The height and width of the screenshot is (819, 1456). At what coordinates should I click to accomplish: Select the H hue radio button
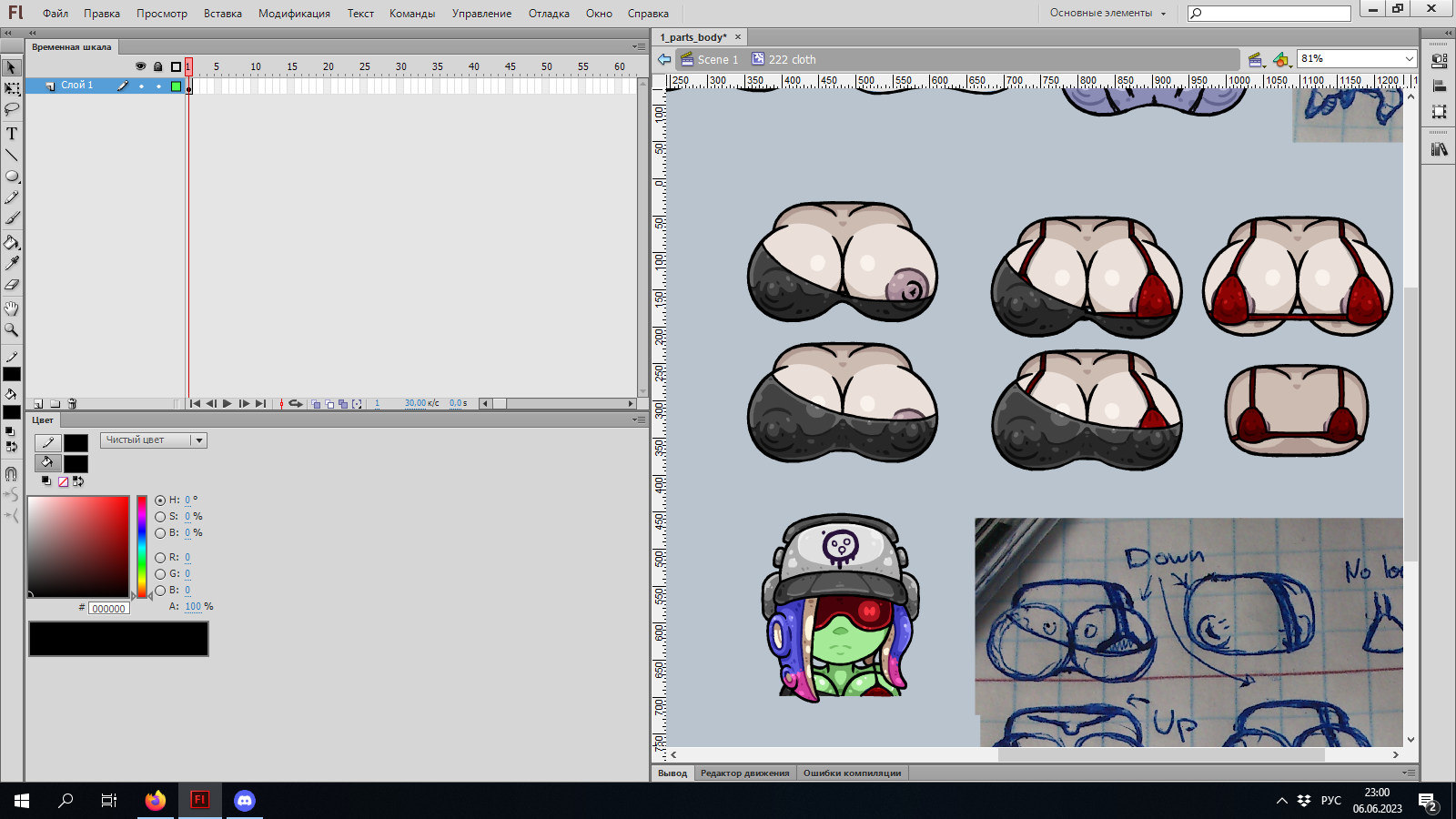(x=160, y=500)
